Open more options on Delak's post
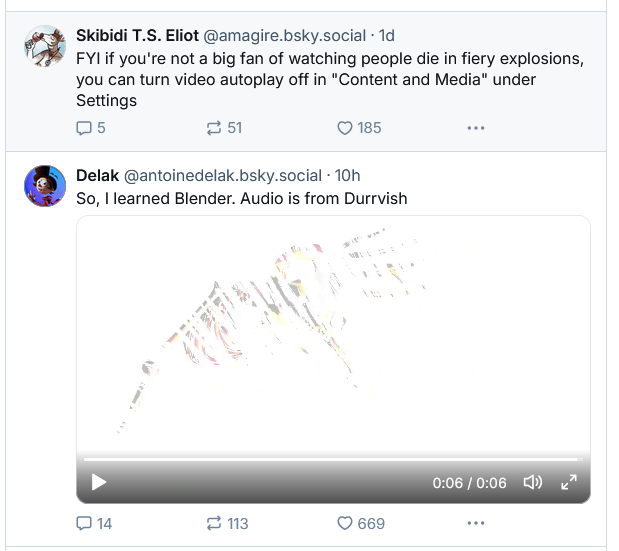The height and width of the screenshot is (551, 619). point(476,523)
